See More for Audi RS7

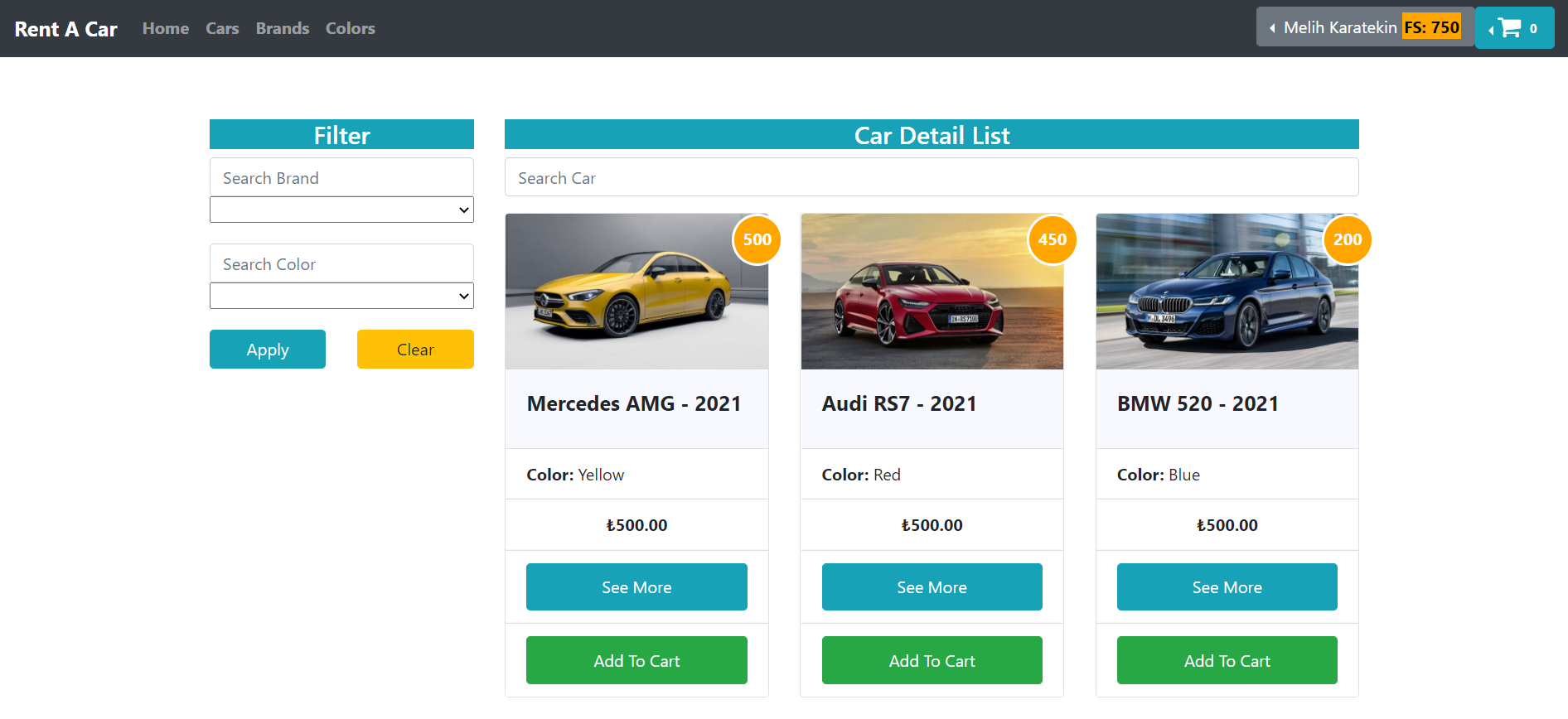(x=932, y=586)
